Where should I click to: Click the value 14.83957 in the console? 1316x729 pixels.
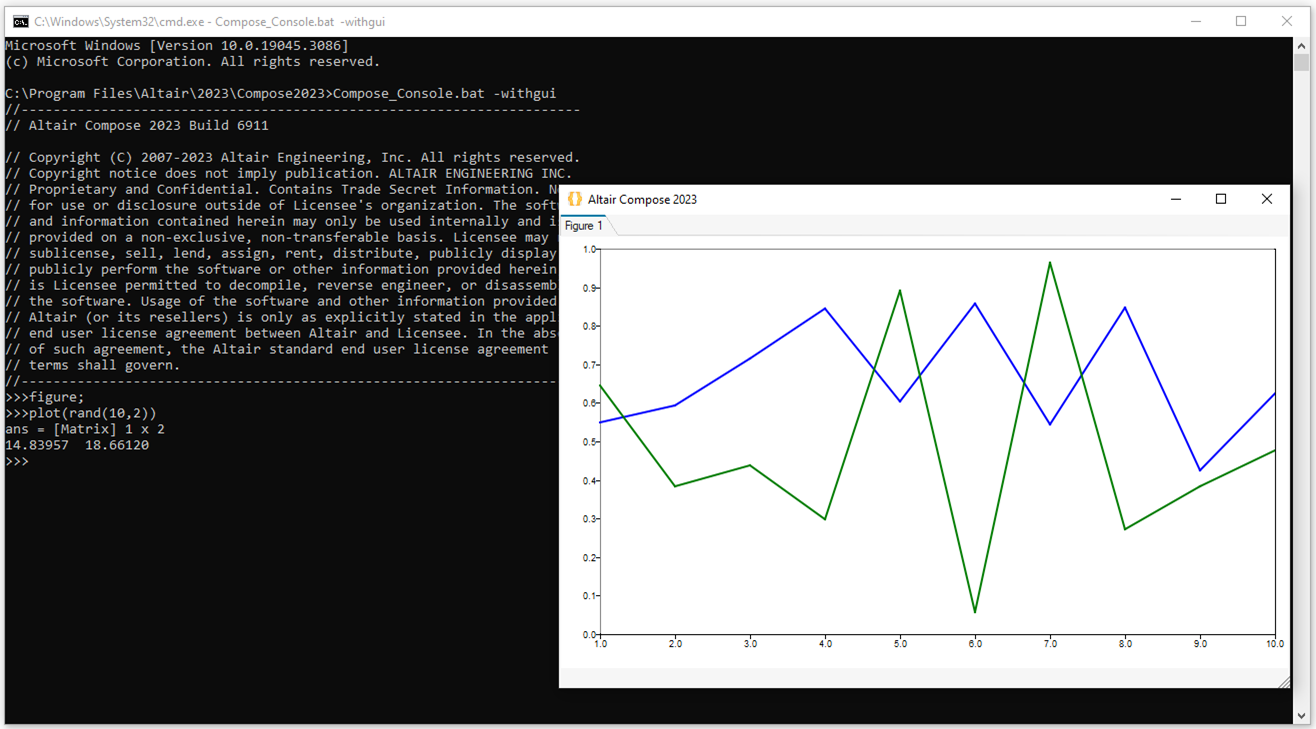point(37,445)
